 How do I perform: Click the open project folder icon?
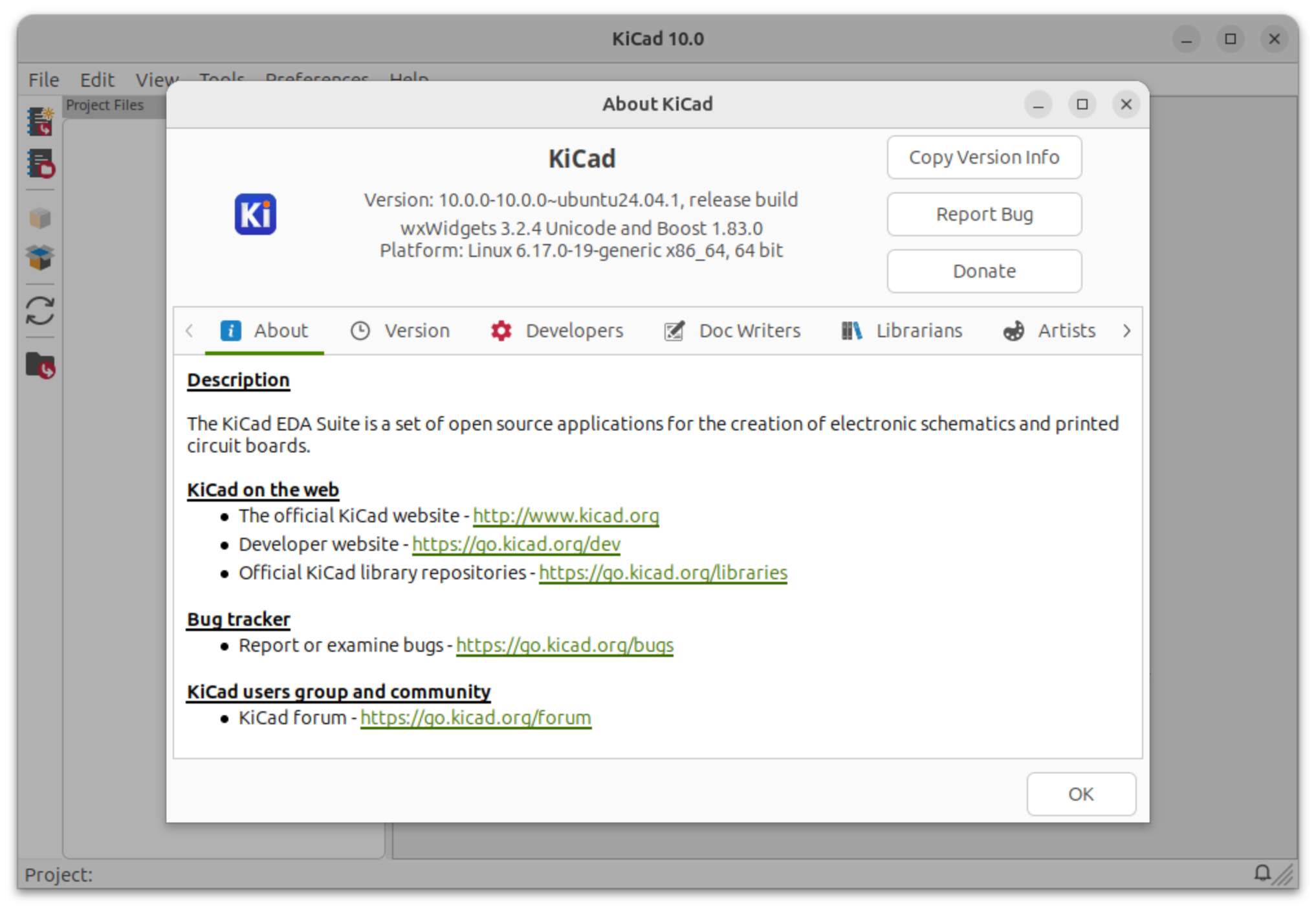coord(40,366)
